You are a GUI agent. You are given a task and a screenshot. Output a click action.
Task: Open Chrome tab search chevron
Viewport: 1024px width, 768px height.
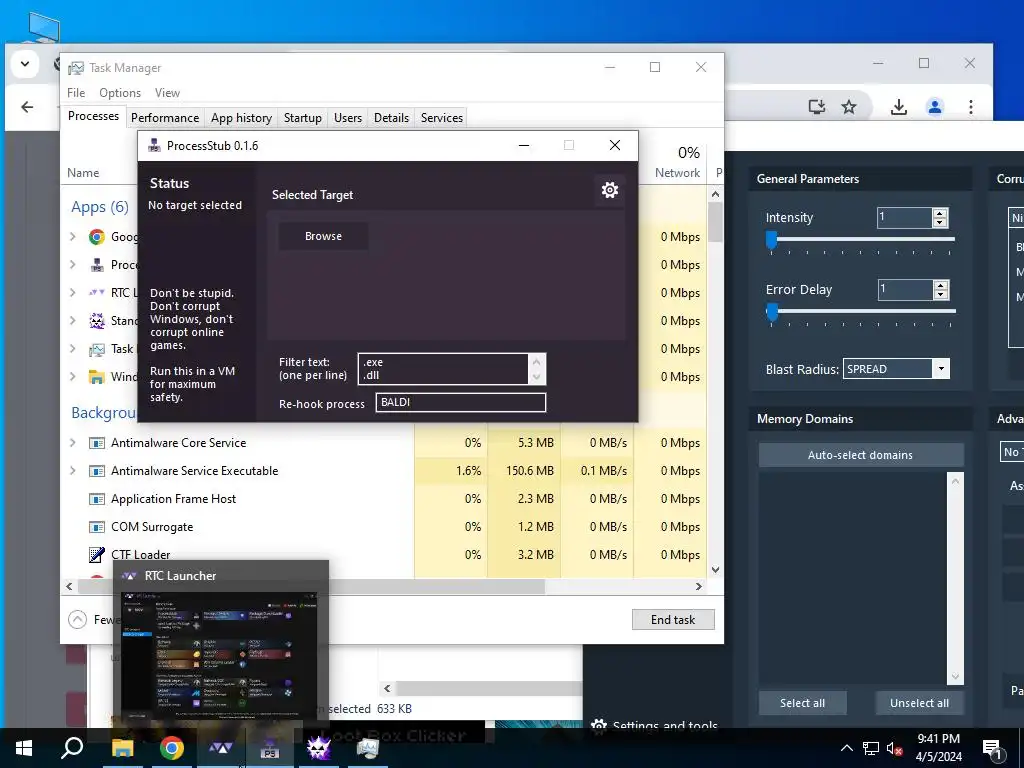coord(25,64)
